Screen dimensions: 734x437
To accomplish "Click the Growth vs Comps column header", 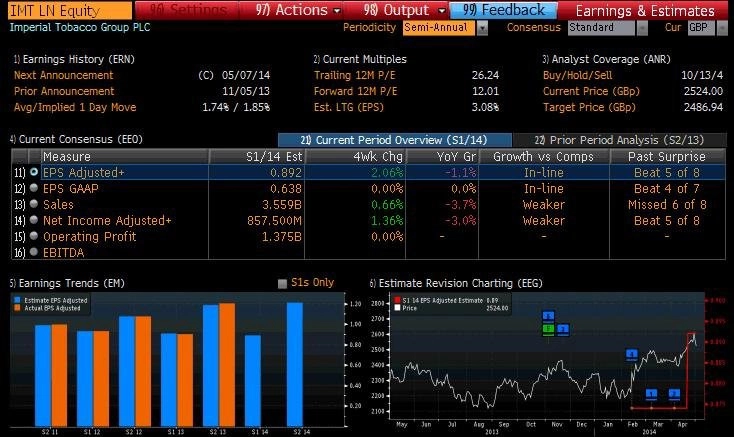I will pyautogui.click(x=544, y=156).
